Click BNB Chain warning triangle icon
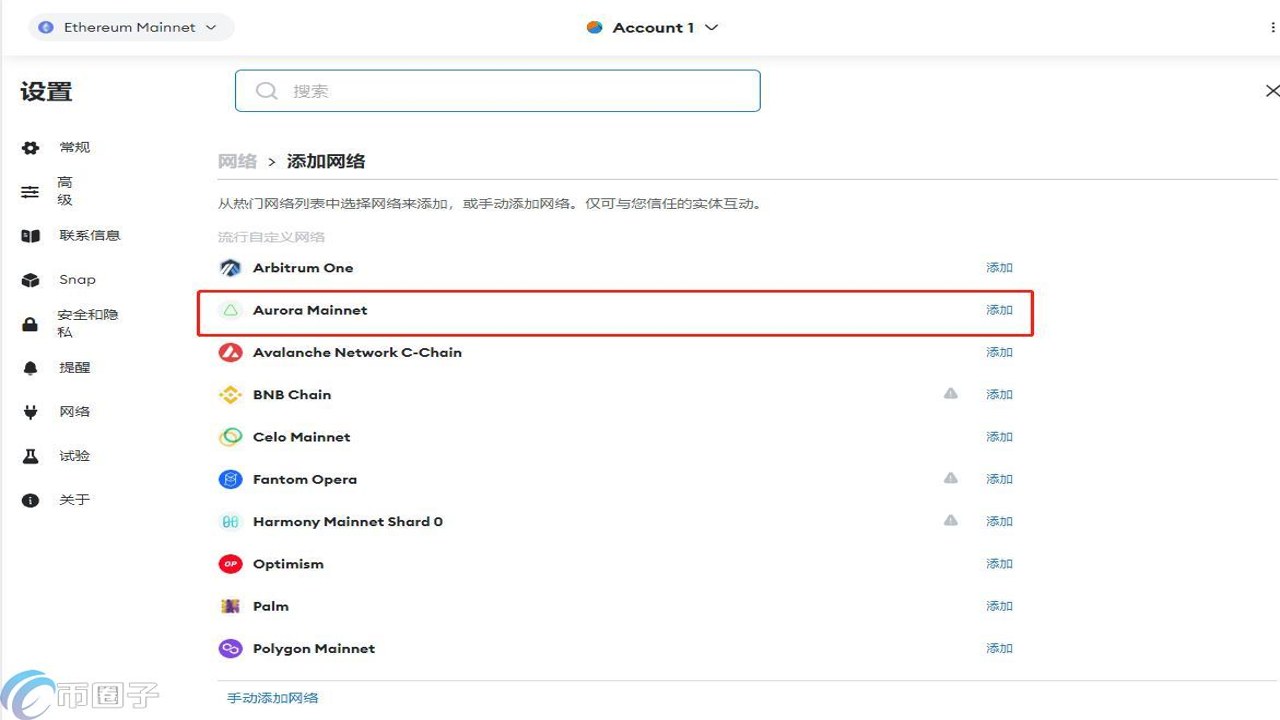1280x720 pixels. tap(951, 394)
